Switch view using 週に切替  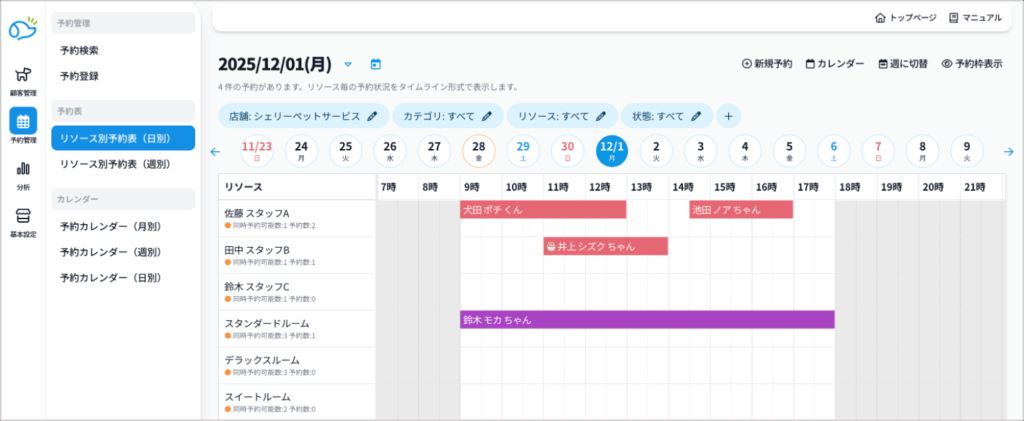click(x=904, y=64)
